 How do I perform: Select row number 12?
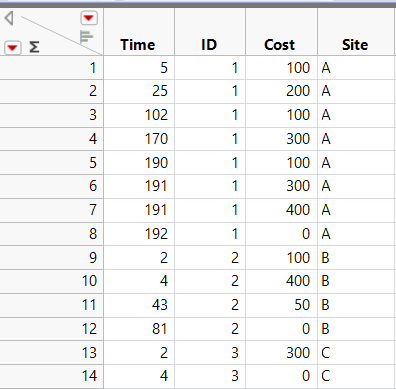pos(52,329)
